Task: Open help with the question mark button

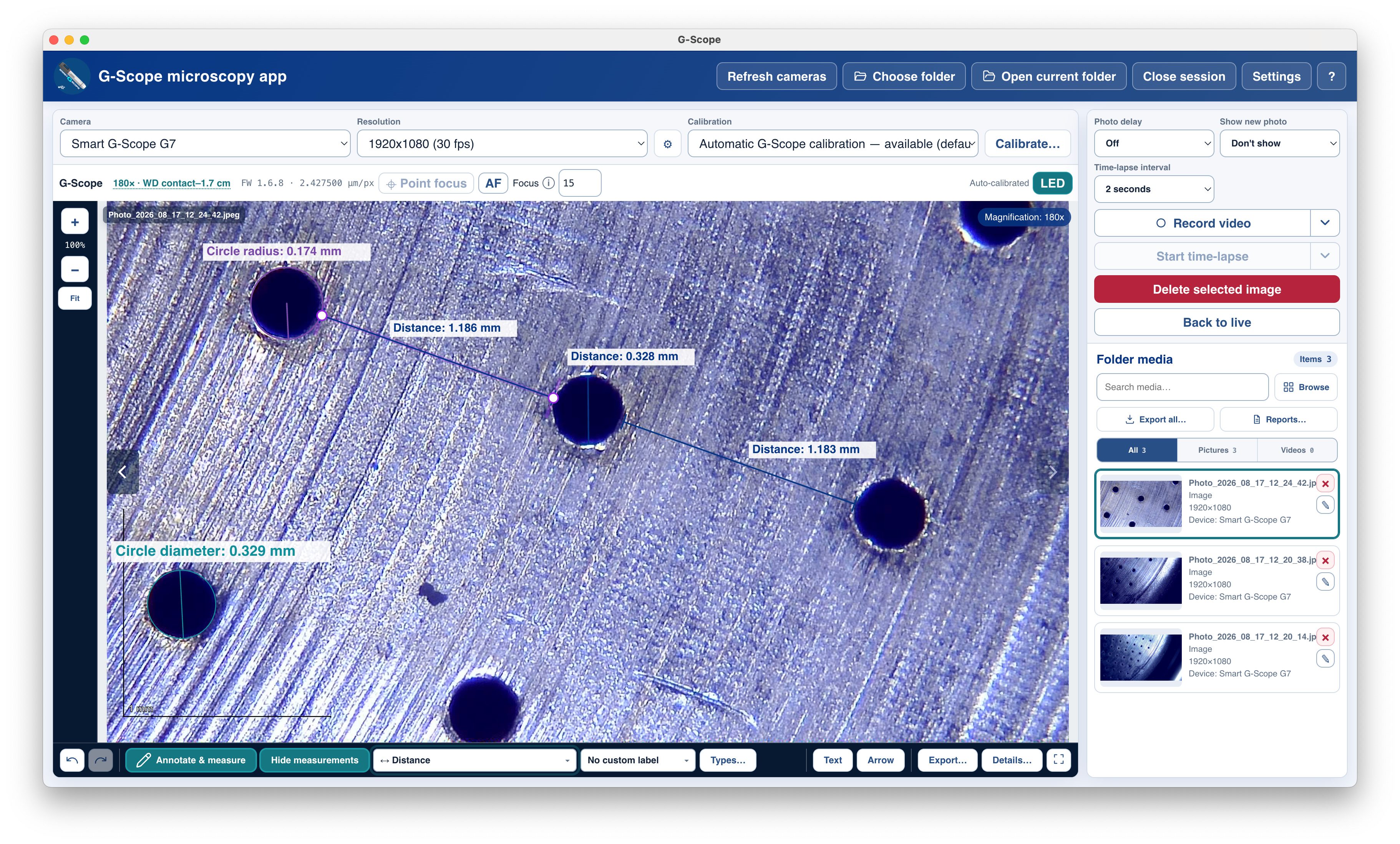Action: 1331,76
